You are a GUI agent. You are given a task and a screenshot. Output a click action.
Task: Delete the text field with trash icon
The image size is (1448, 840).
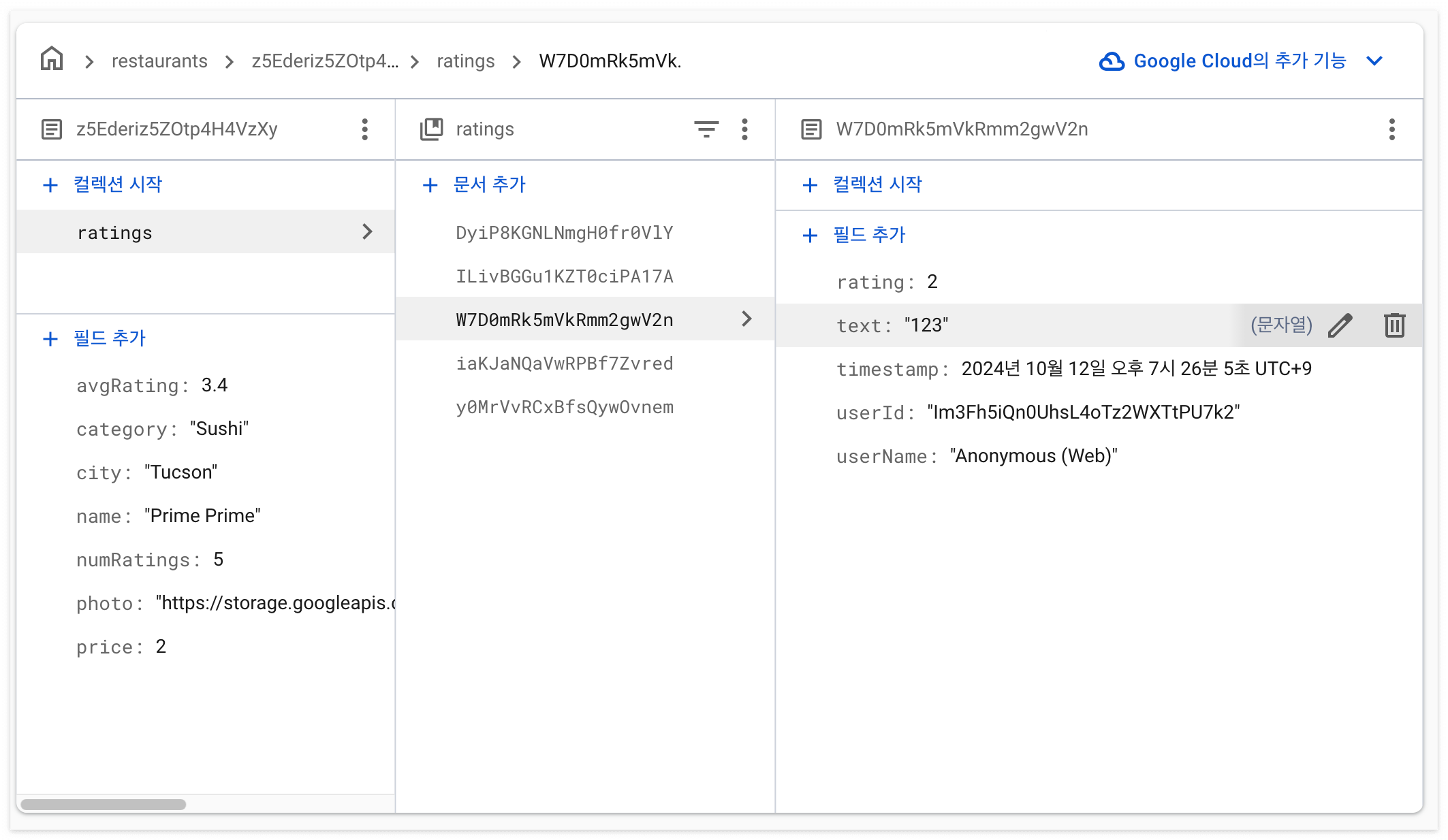[1394, 325]
